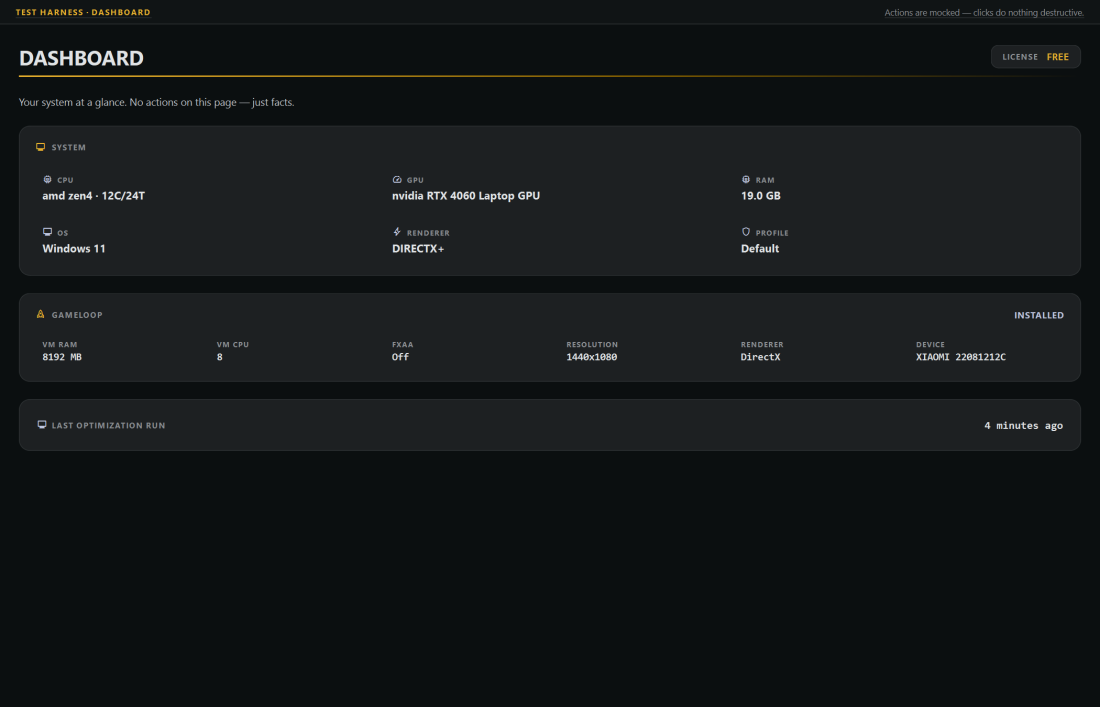Click the 'Actions are mocked' notice
Screen dimensions: 1100x707
point(984,13)
